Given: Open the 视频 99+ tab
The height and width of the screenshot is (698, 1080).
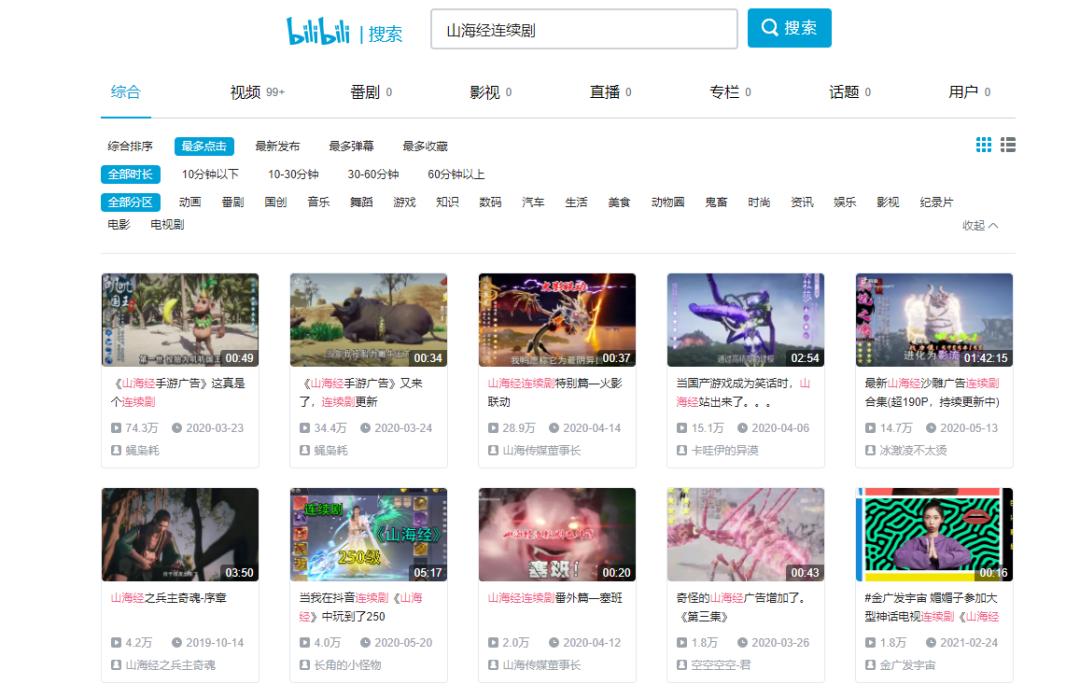Looking at the screenshot, I should [x=257, y=92].
